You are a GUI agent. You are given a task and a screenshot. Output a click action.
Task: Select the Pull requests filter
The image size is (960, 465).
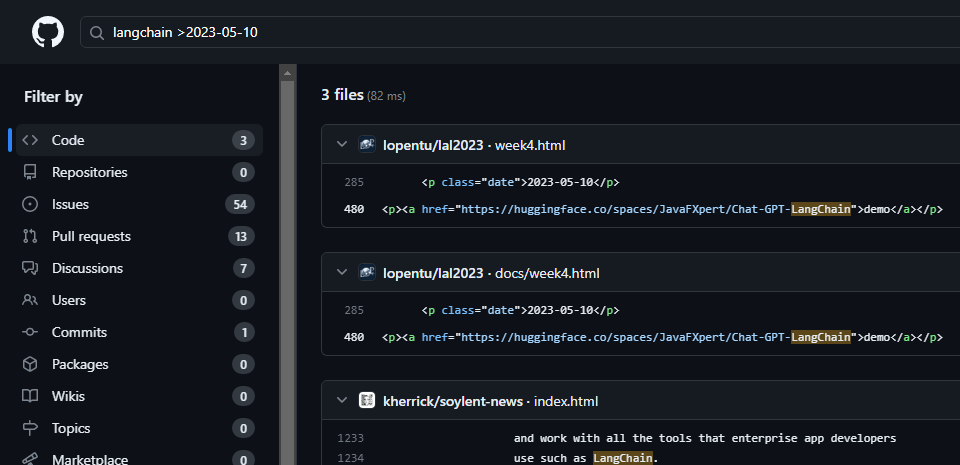(140, 236)
